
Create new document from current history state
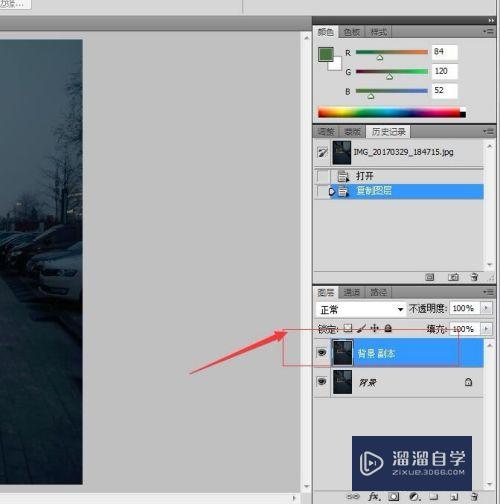tap(430, 277)
